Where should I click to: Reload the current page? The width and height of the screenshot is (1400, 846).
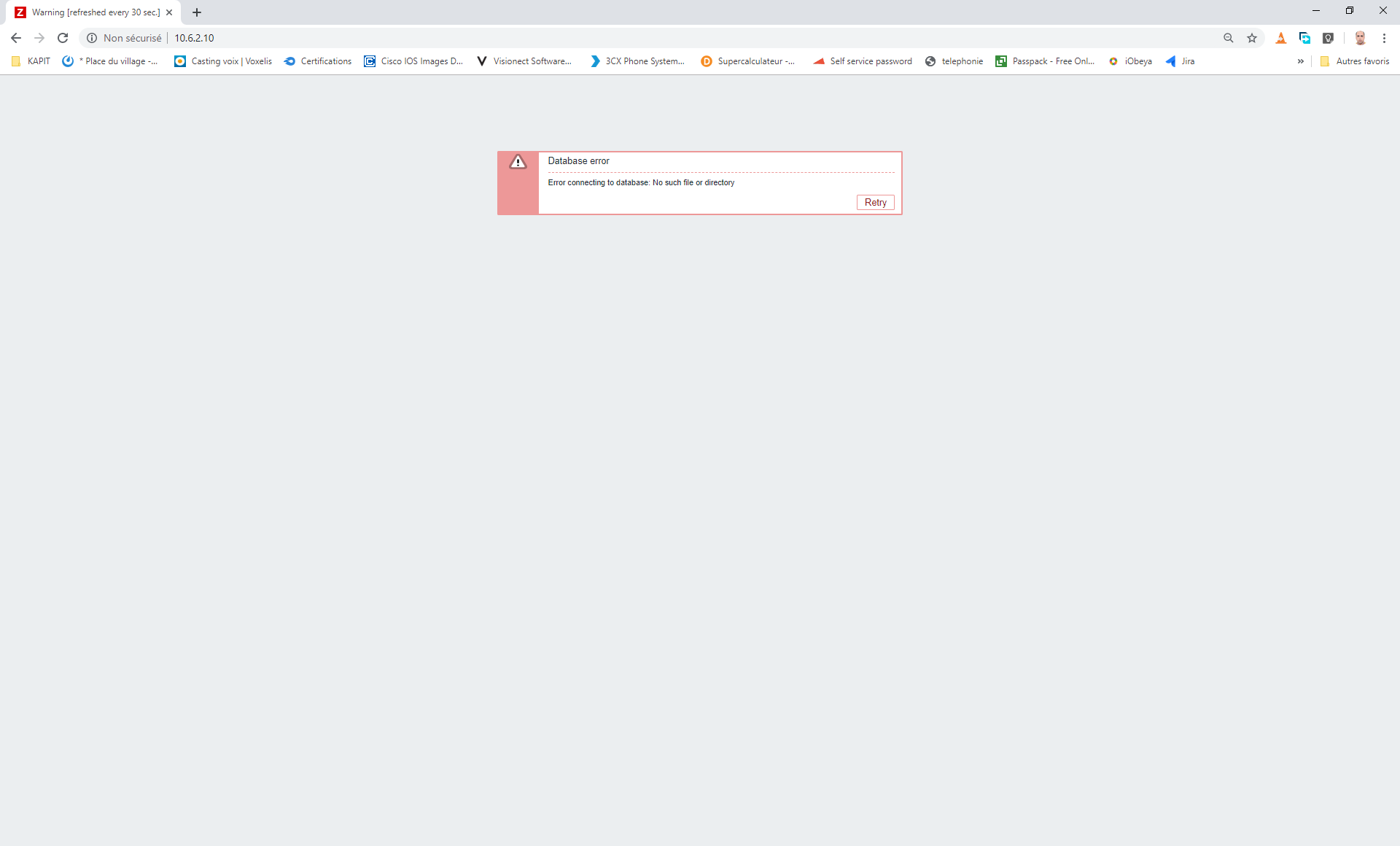click(63, 38)
